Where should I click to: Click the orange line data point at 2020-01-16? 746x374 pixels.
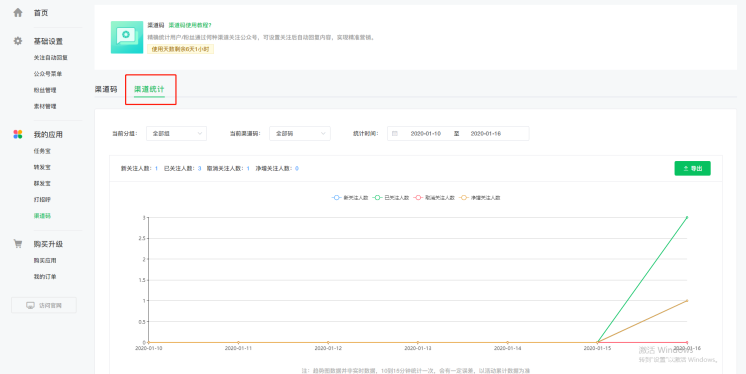click(x=687, y=301)
